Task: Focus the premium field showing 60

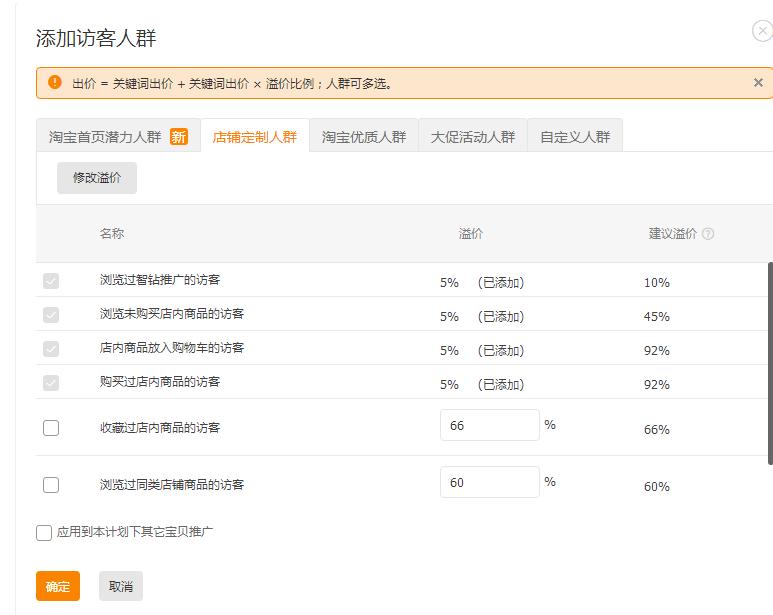Action: click(490, 482)
